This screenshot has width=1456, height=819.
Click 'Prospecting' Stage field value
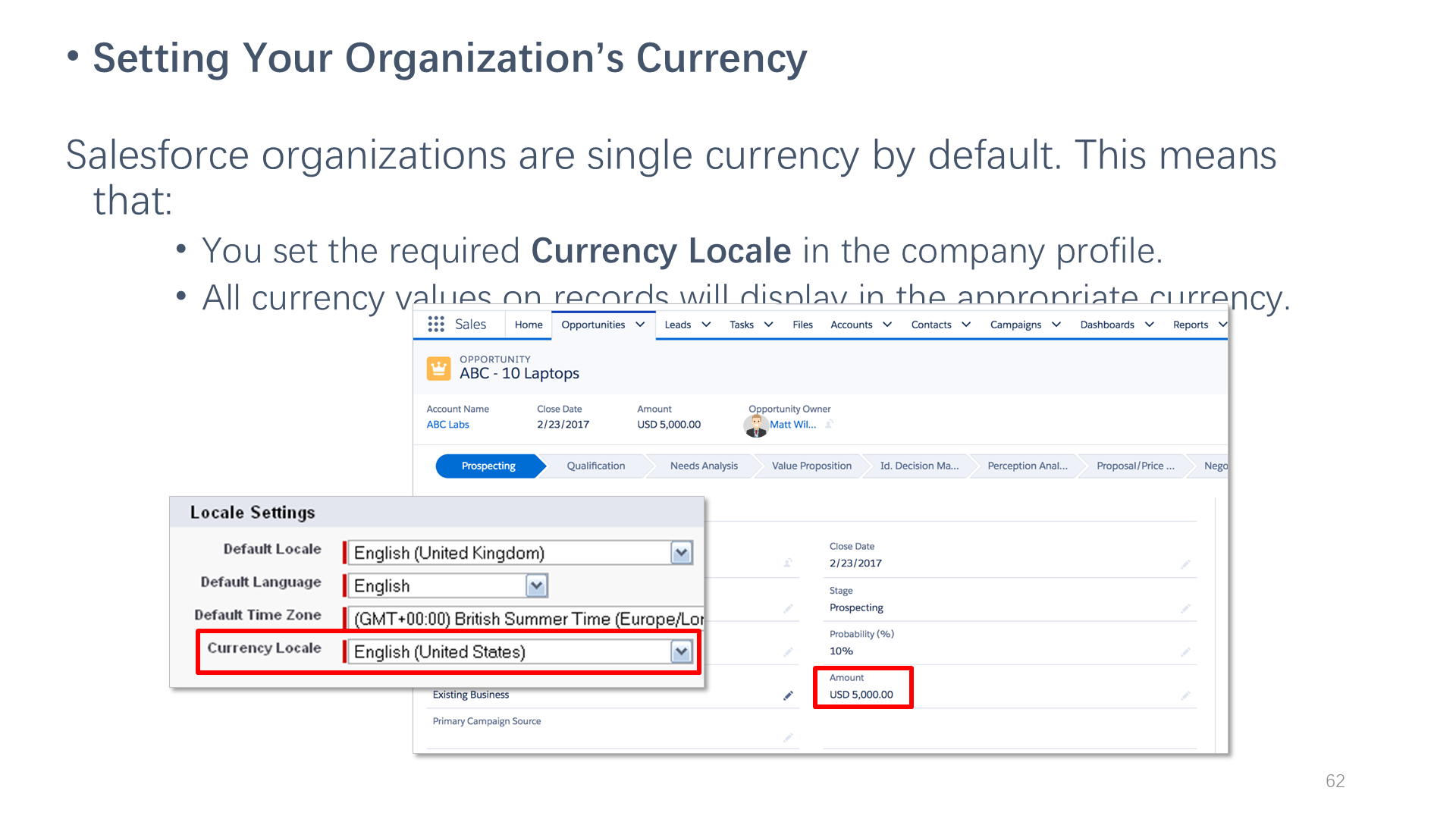coord(856,607)
